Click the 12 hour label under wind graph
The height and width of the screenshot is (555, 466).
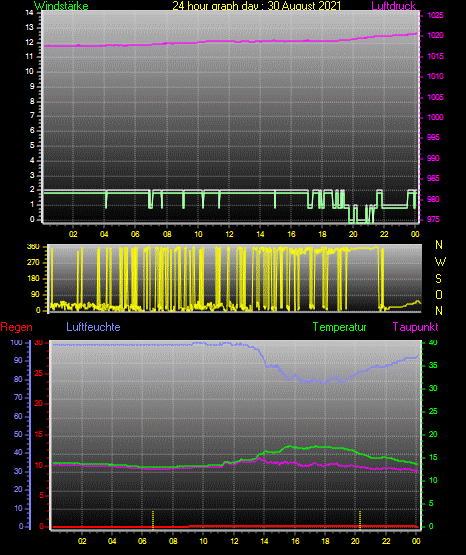pos(229,234)
